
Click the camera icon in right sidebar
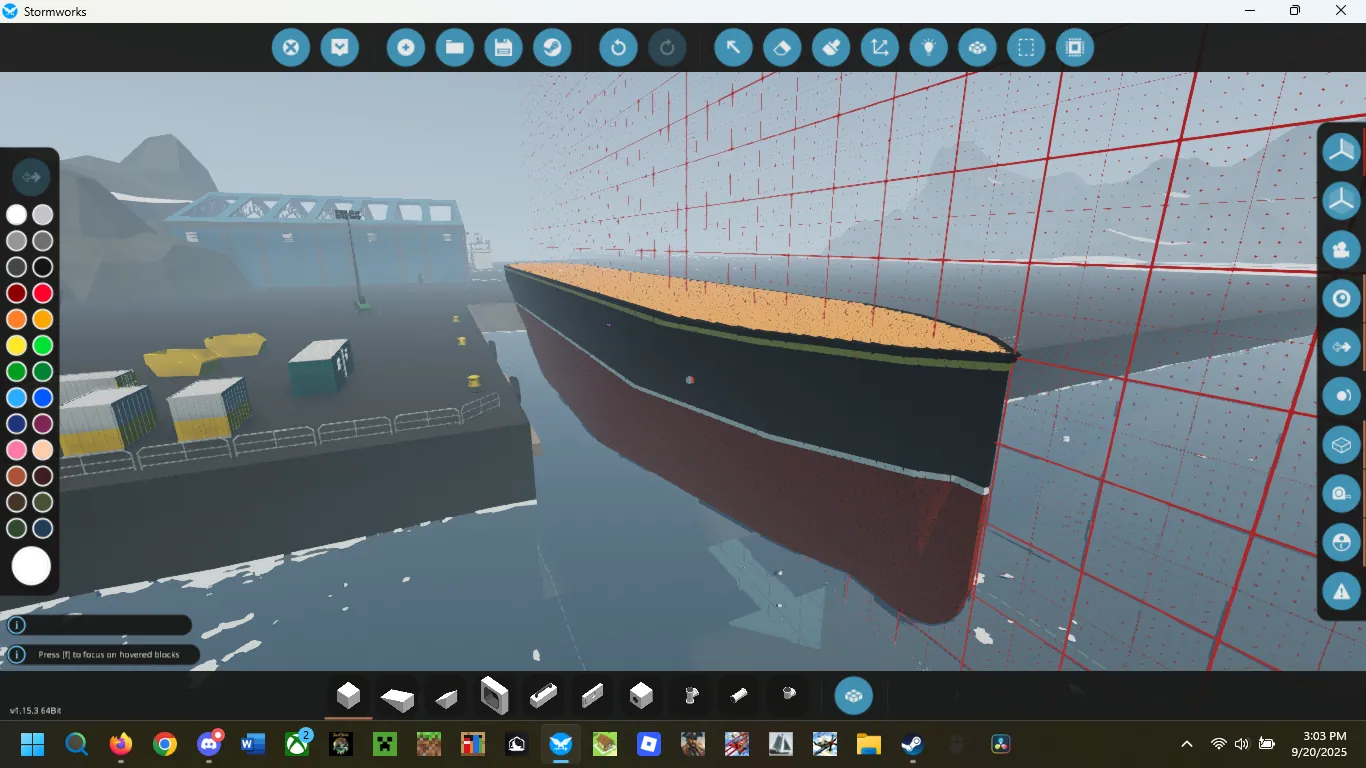[1341, 249]
